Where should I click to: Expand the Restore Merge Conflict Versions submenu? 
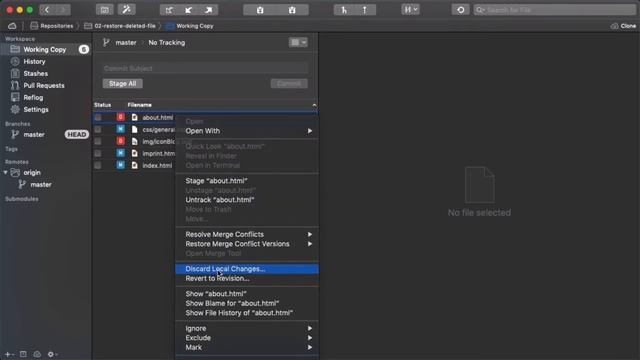[247, 244]
